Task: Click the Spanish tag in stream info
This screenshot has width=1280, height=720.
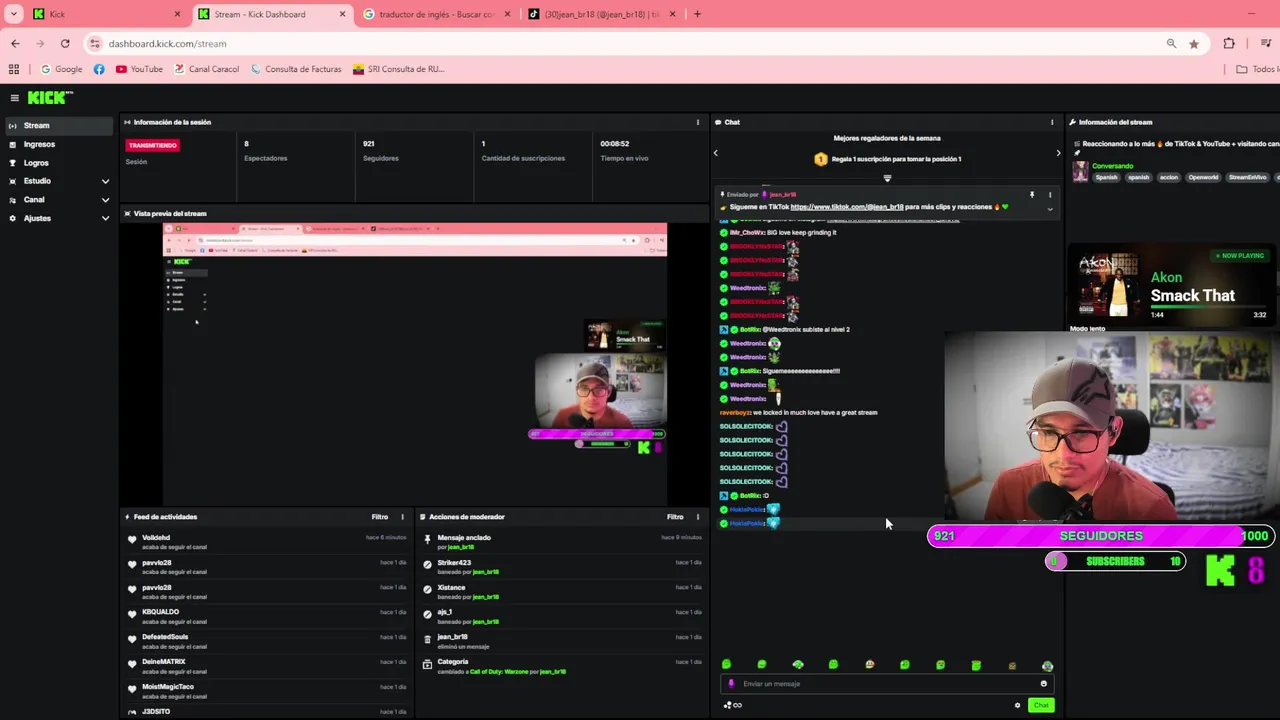Action: [x=1106, y=177]
